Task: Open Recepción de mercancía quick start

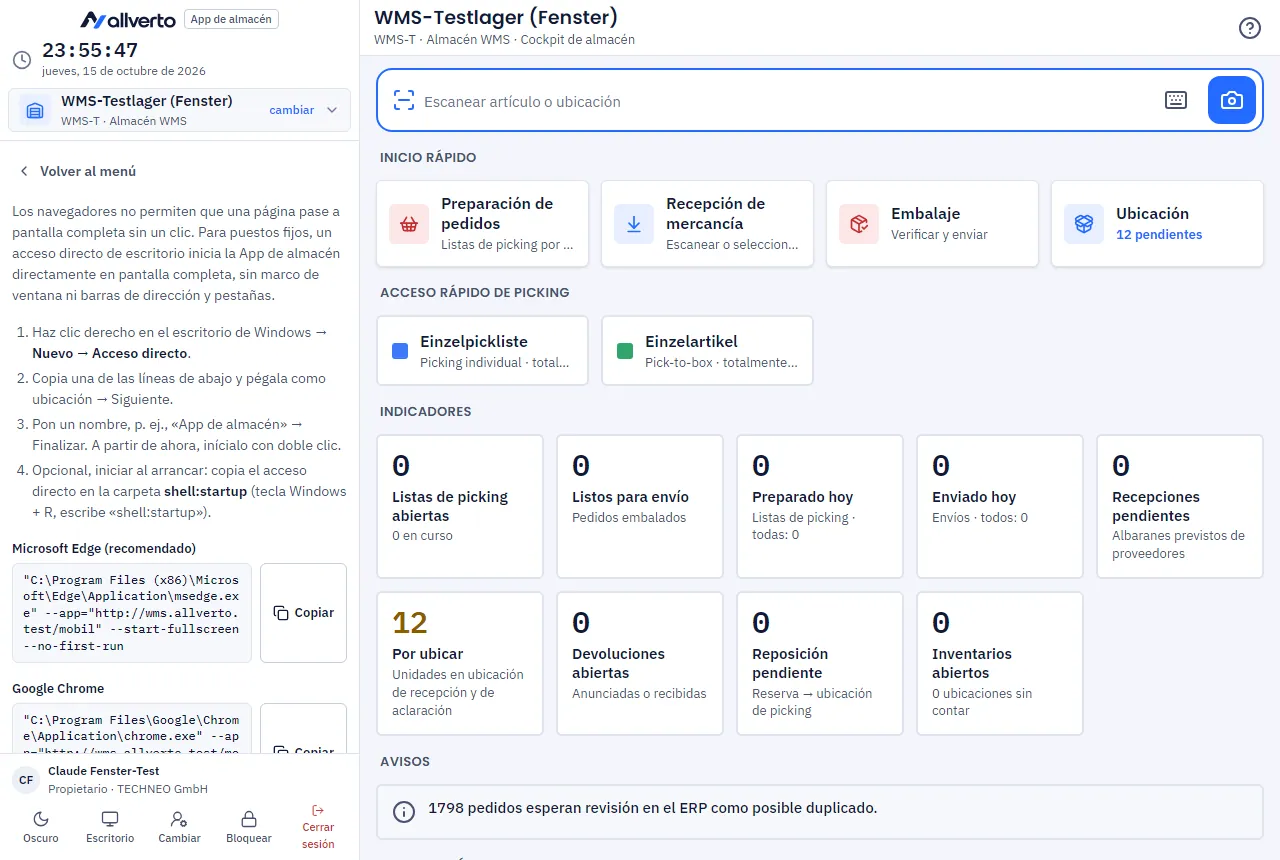Action: pos(707,224)
